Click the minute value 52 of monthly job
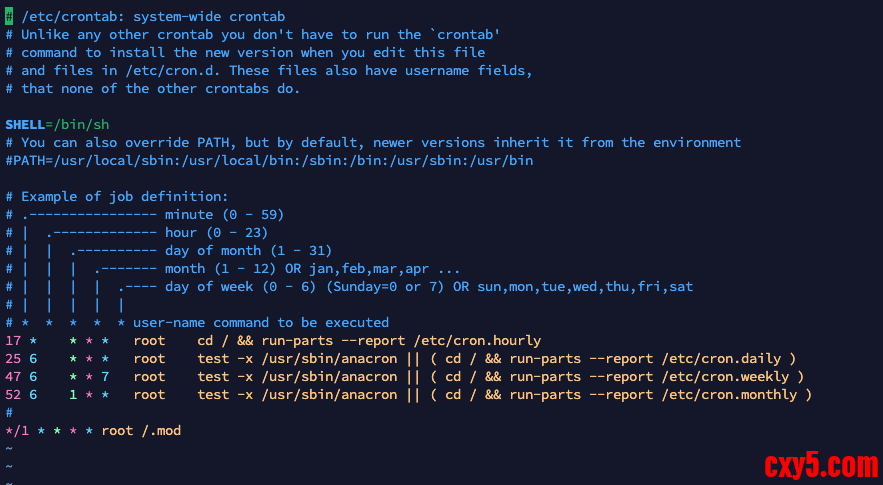Image resolution: width=883 pixels, height=485 pixels. coord(13,395)
